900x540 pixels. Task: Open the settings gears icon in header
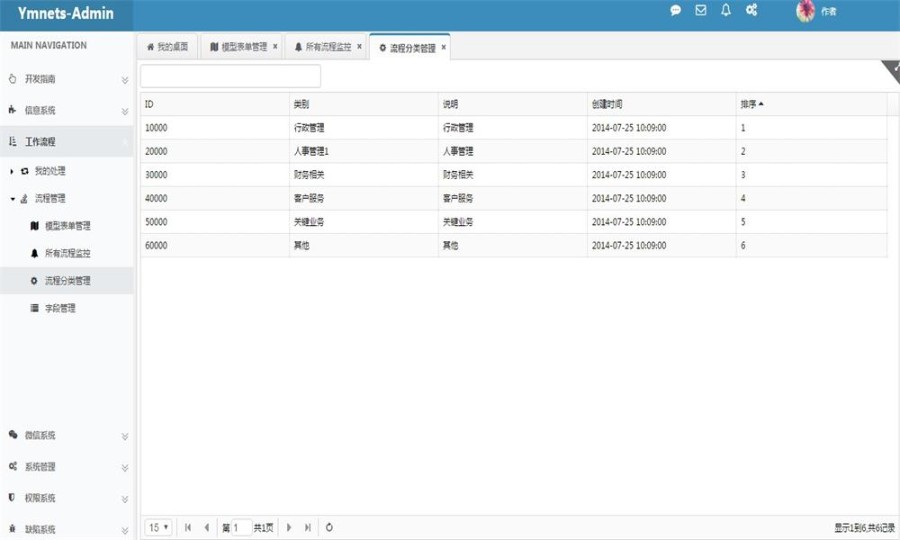tap(751, 10)
